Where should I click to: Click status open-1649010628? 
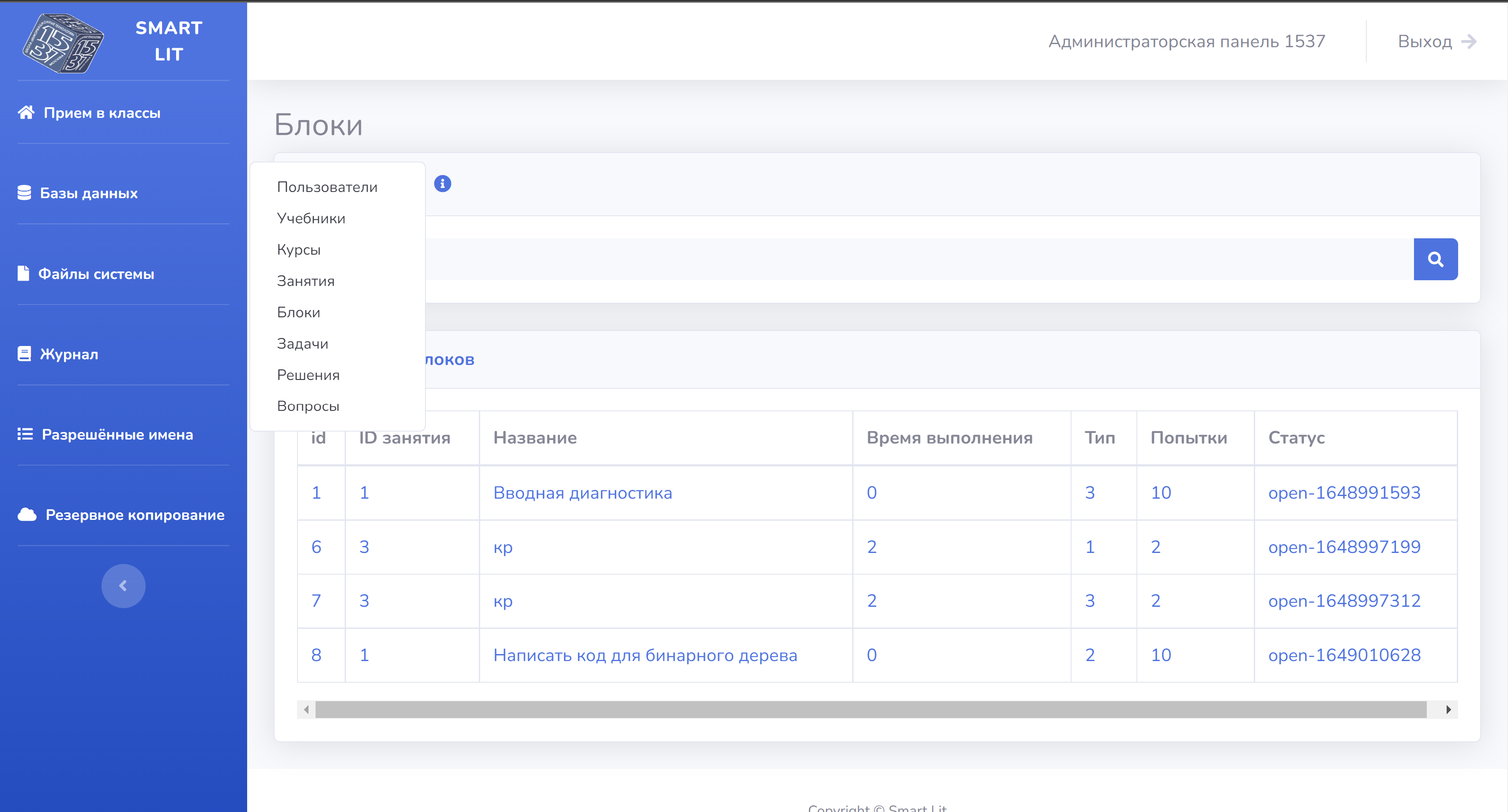1344,654
